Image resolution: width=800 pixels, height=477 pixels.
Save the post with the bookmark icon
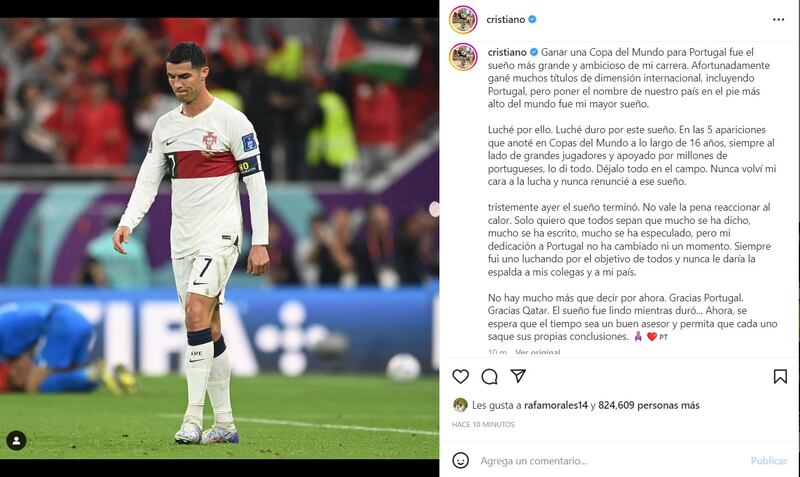pos(780,376)
